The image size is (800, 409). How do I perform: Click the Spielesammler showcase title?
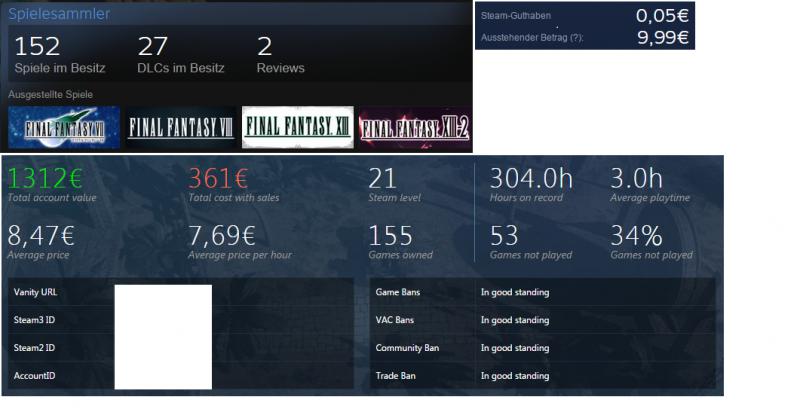click(x=59, y=15)
